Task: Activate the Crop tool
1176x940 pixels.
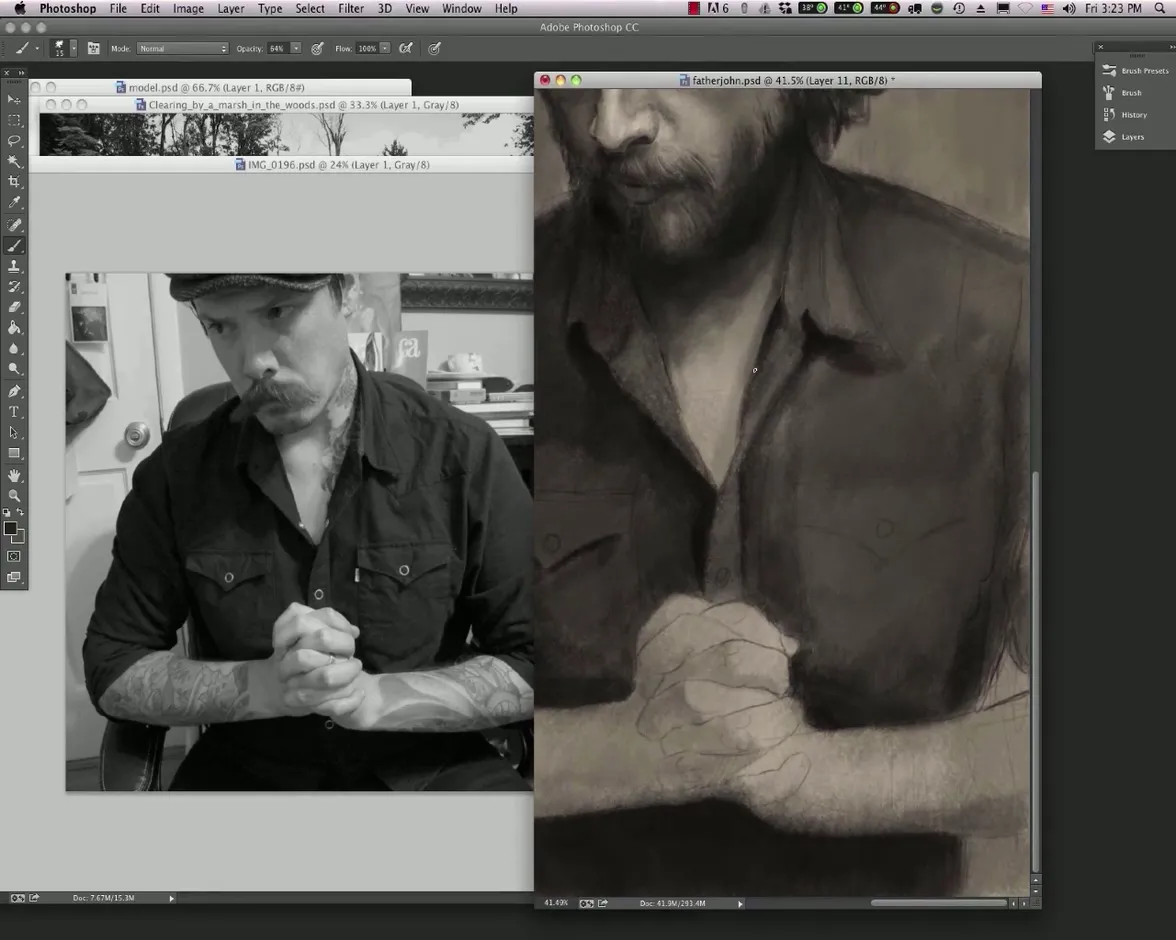Action: tap(14, 182)
